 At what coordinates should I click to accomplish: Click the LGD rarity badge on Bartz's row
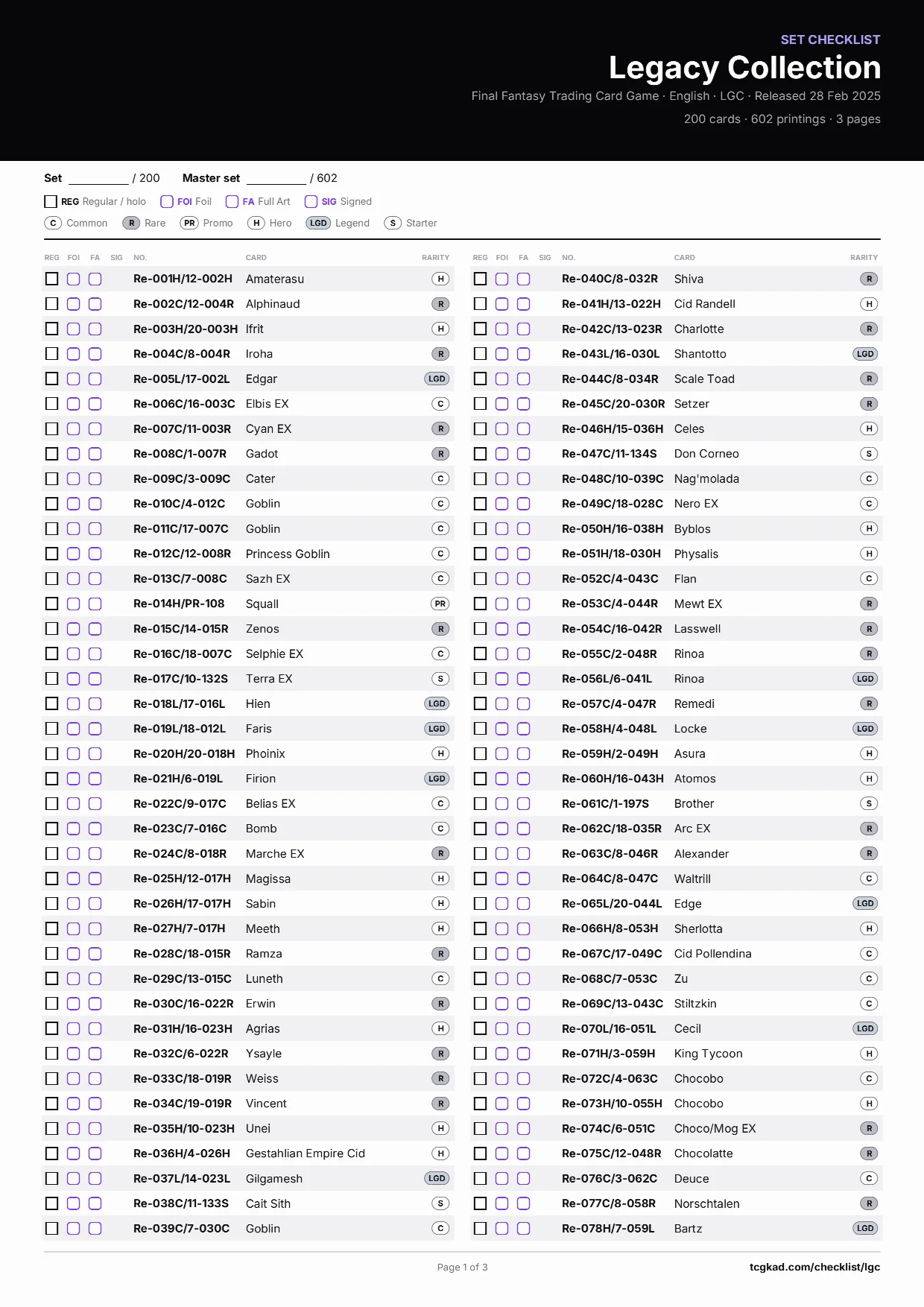[x=865, y=1228]
